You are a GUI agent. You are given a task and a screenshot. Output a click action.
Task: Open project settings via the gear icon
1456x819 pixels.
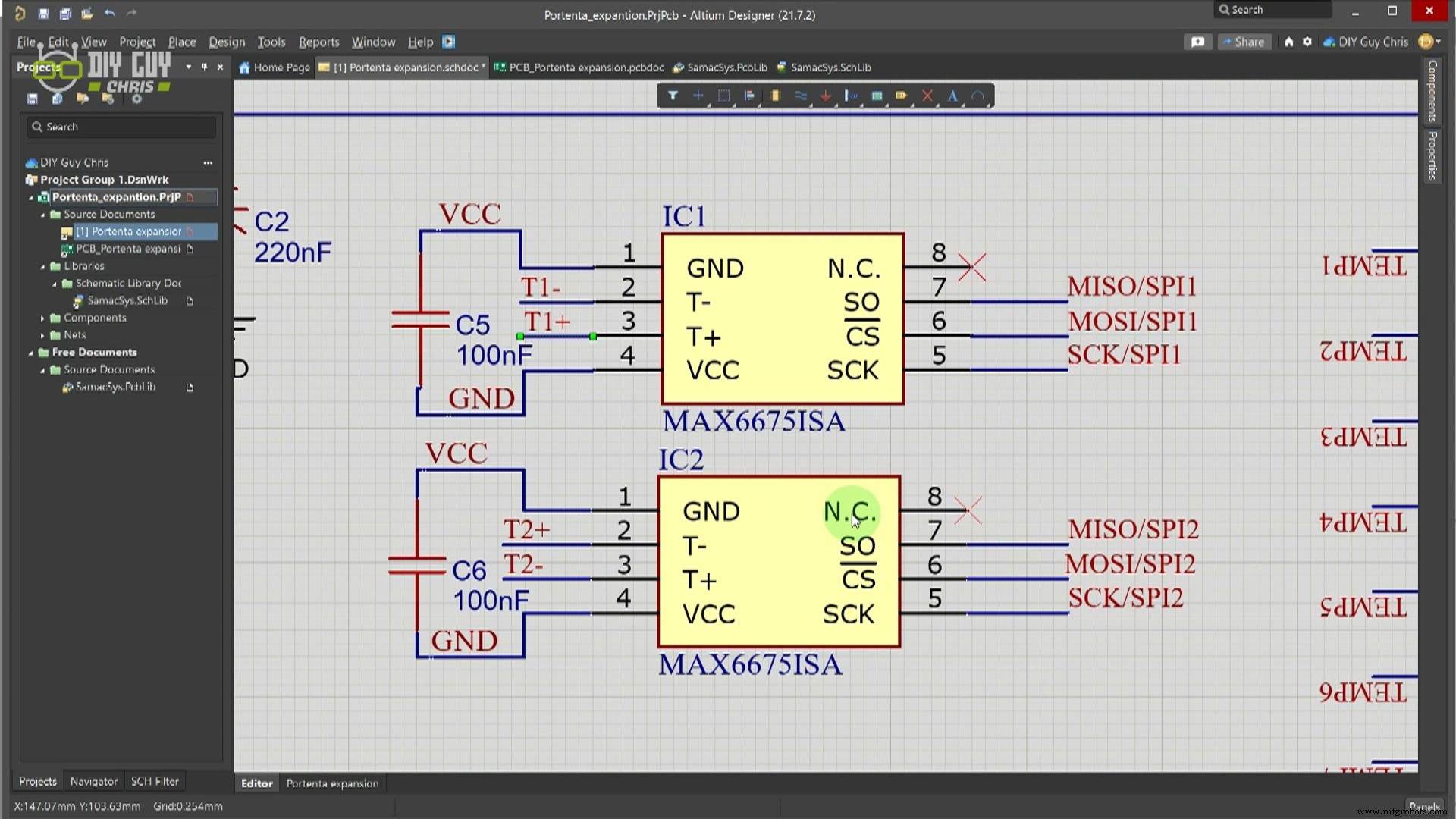1307,42
